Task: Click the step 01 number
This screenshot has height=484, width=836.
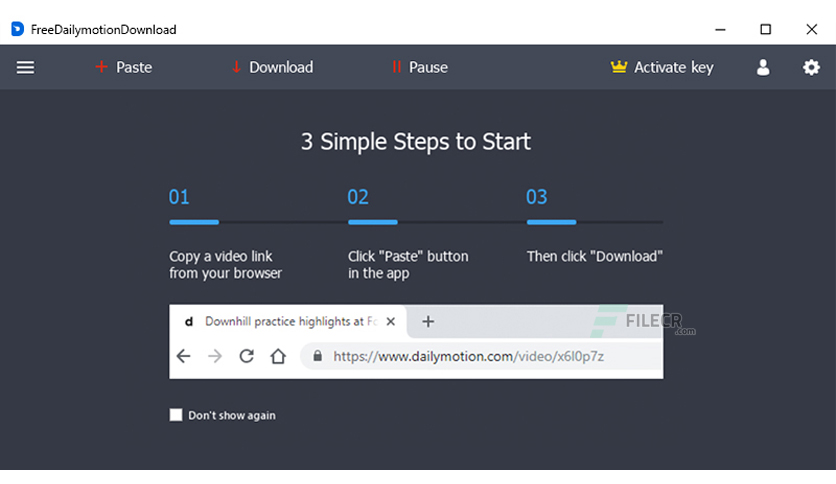Action: tap(179, 197)
